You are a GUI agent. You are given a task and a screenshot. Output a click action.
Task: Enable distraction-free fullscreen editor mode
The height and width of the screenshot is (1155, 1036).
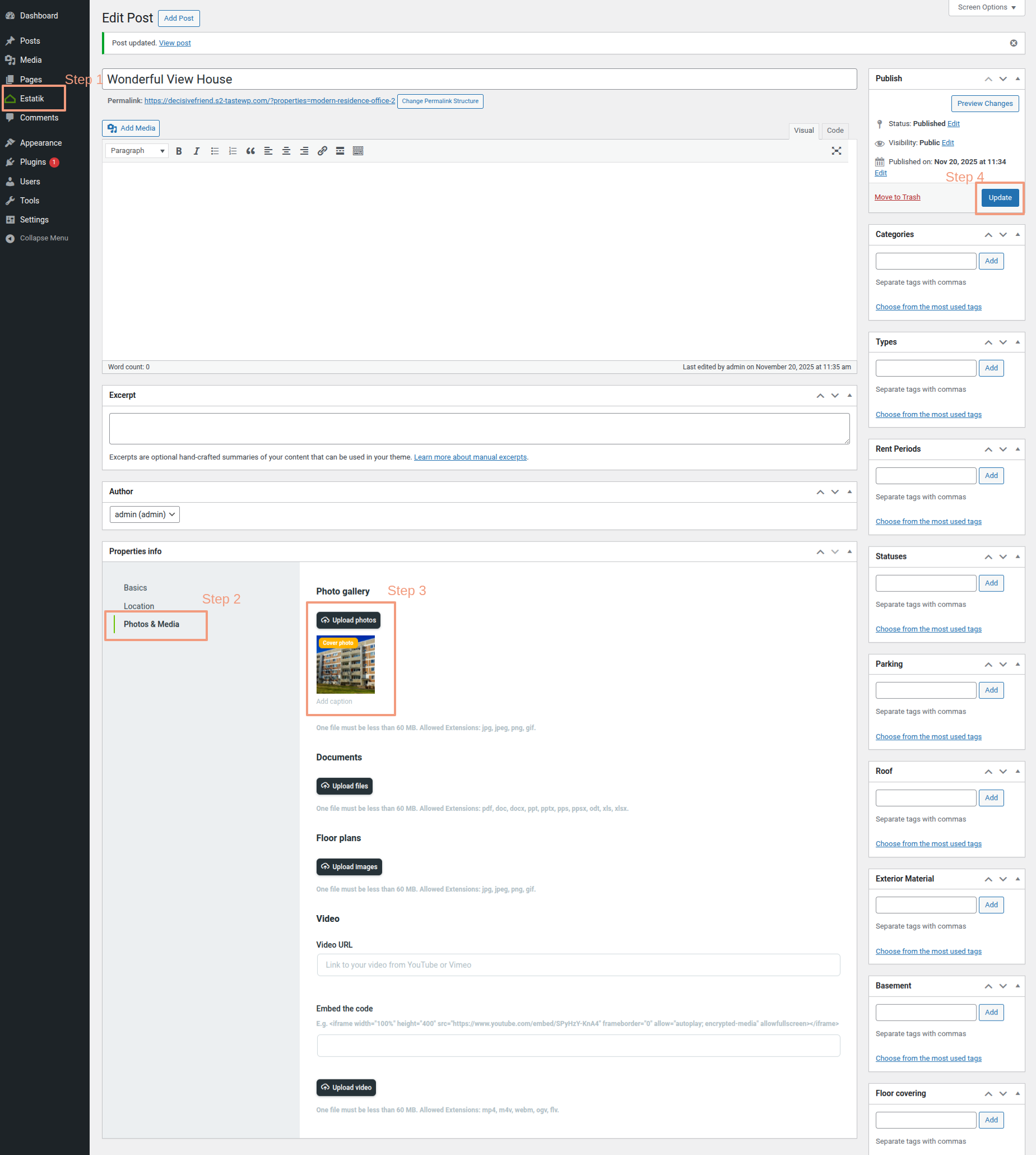click(x=836, y=151)
